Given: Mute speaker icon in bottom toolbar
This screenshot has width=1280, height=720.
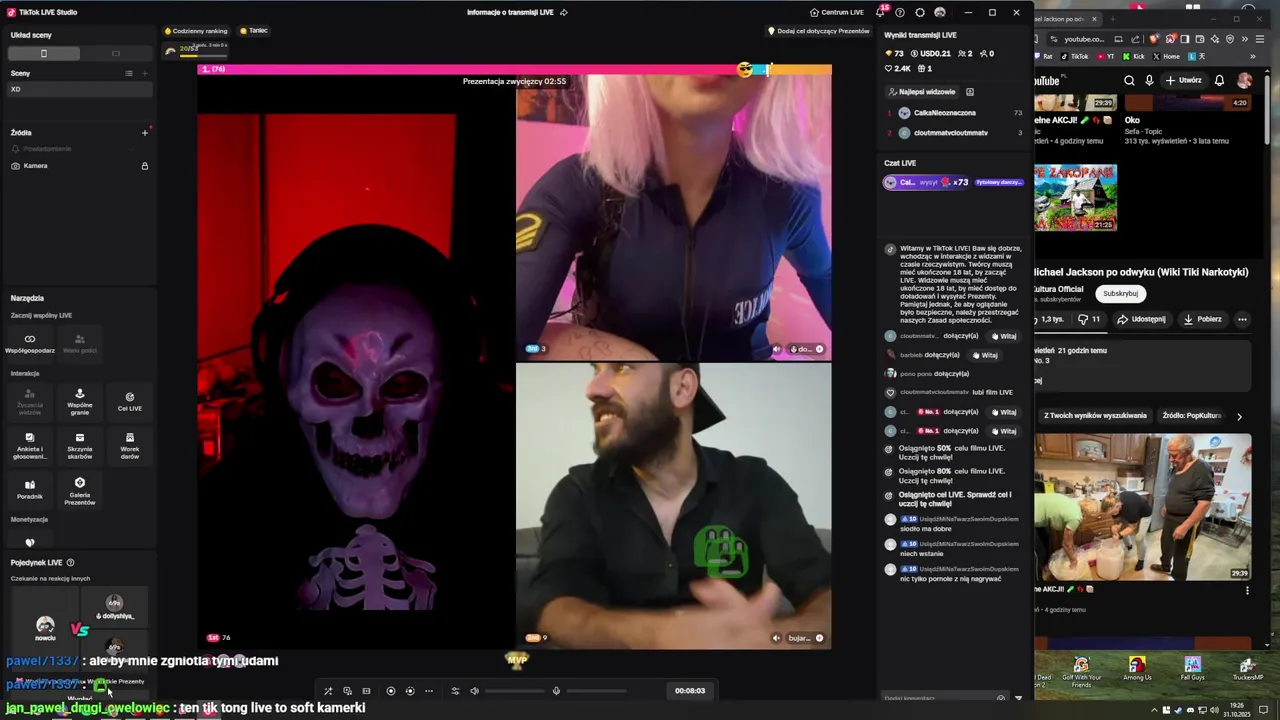Looking at the screenshot, I should pyautogui.click(x=475, y=691).
